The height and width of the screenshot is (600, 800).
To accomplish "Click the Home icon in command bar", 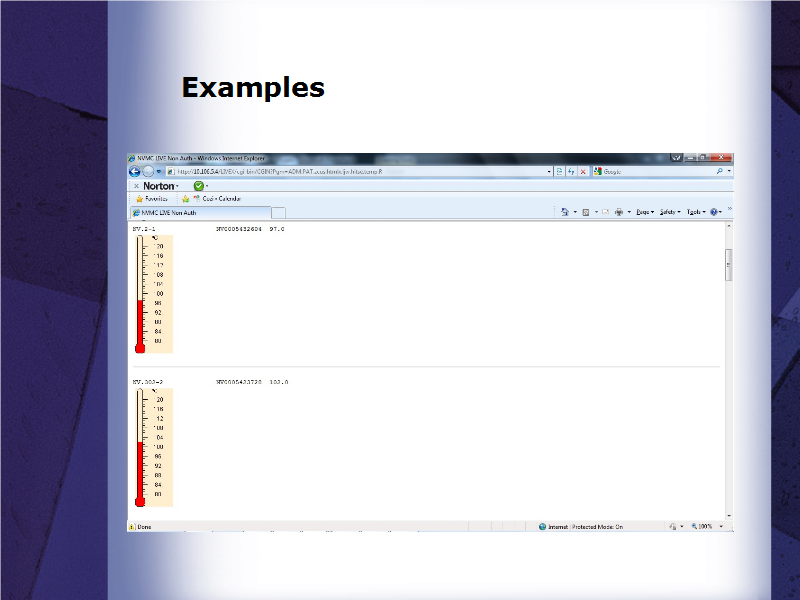I will pyautogui.click(x=565, y=212).
